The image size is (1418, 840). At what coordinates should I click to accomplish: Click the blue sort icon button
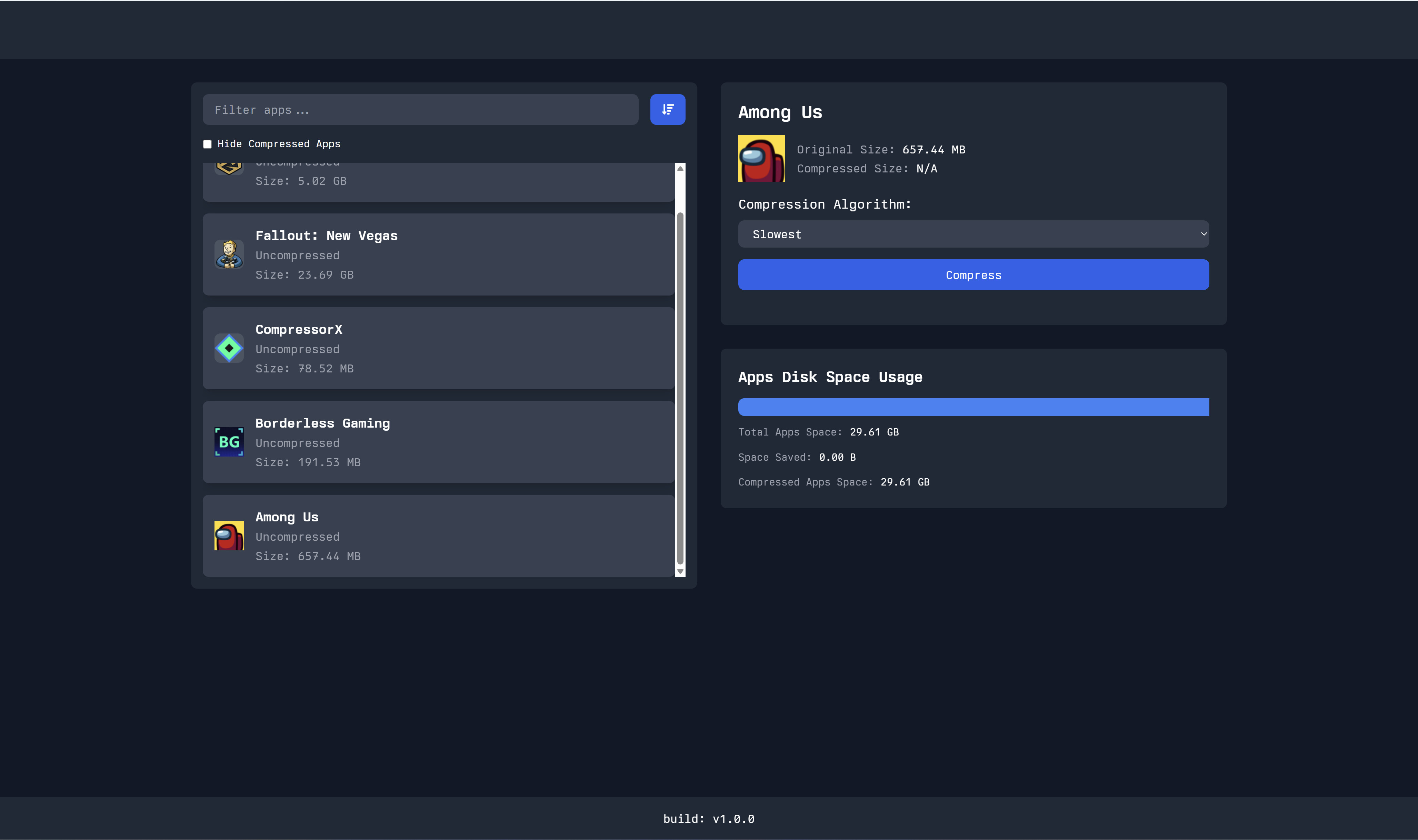click(667, 109)
